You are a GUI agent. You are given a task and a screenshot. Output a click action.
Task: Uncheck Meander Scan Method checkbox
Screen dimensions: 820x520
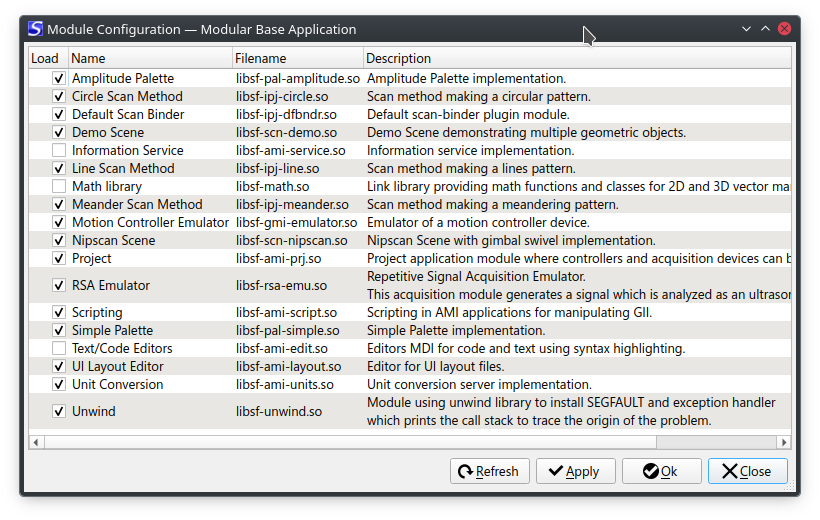(59, 205)
